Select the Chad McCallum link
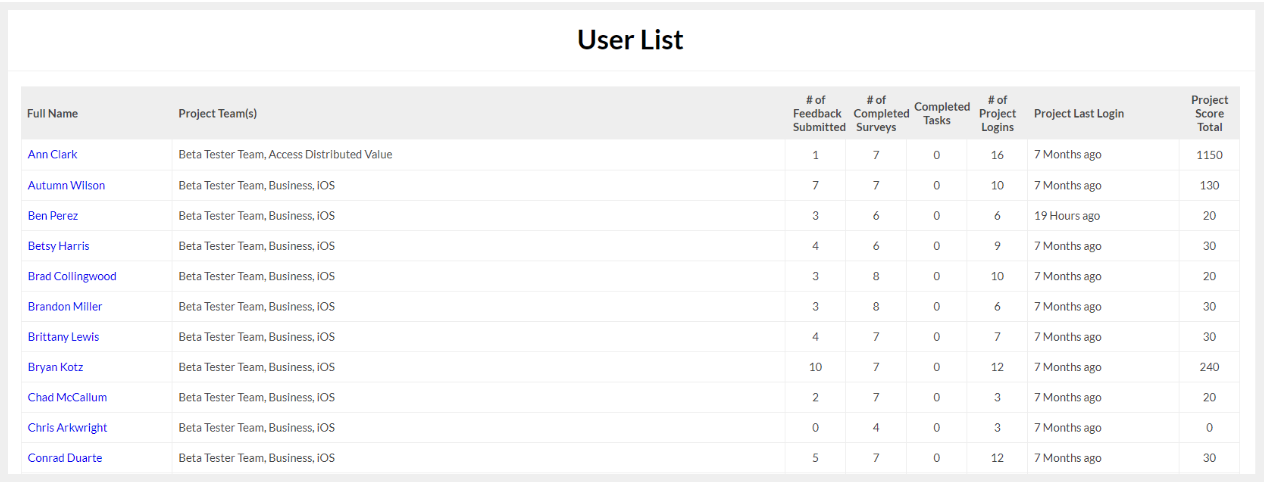 [67, 397]
